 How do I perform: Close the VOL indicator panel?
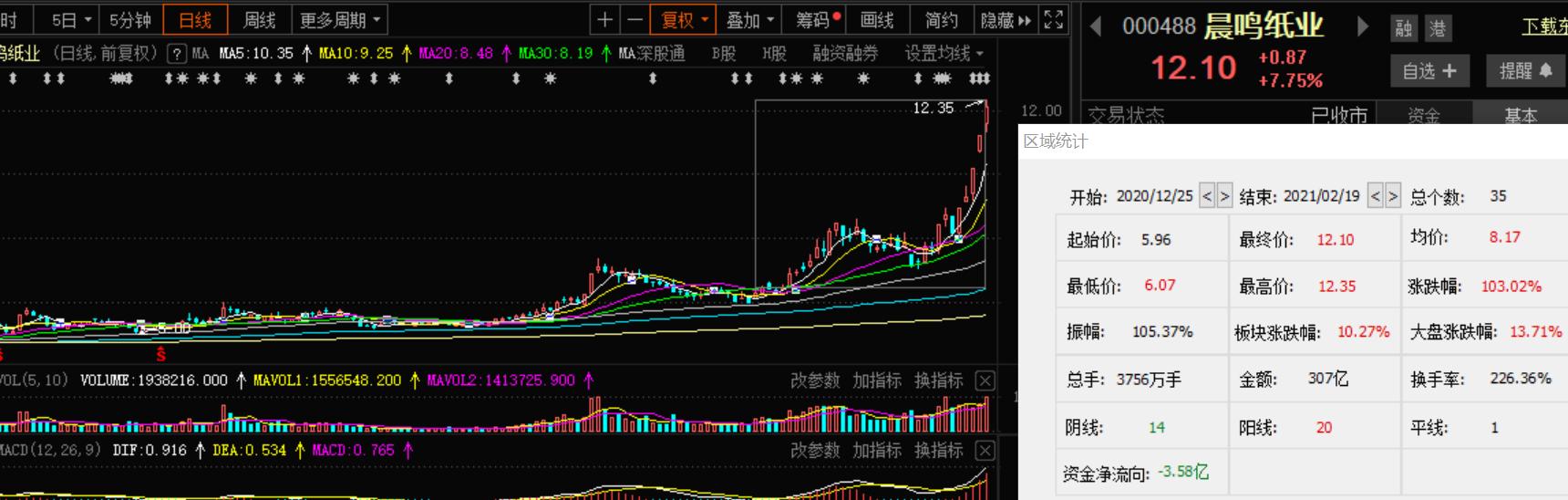(985, 380)
